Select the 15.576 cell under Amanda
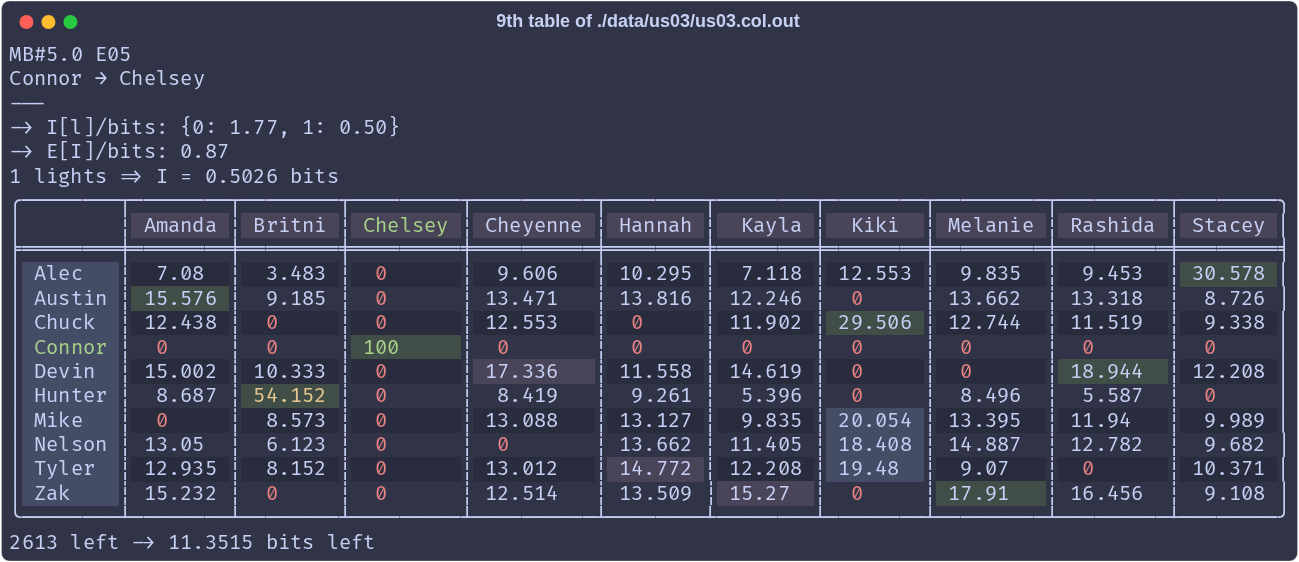This screenshot has width=1299, height=562. 180,298
